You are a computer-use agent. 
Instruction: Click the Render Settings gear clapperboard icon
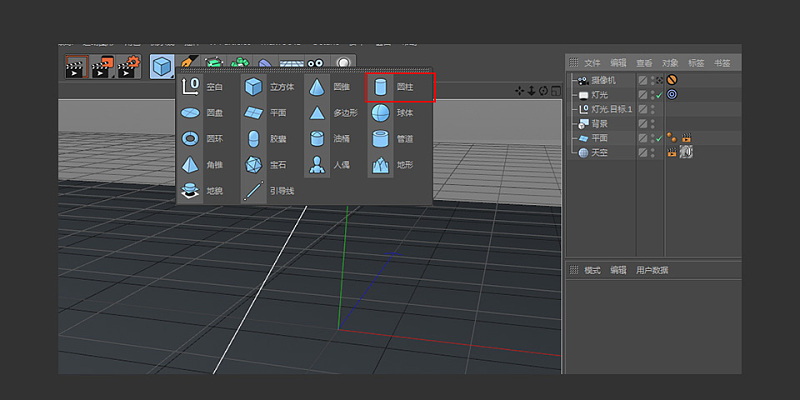point(128,67)
